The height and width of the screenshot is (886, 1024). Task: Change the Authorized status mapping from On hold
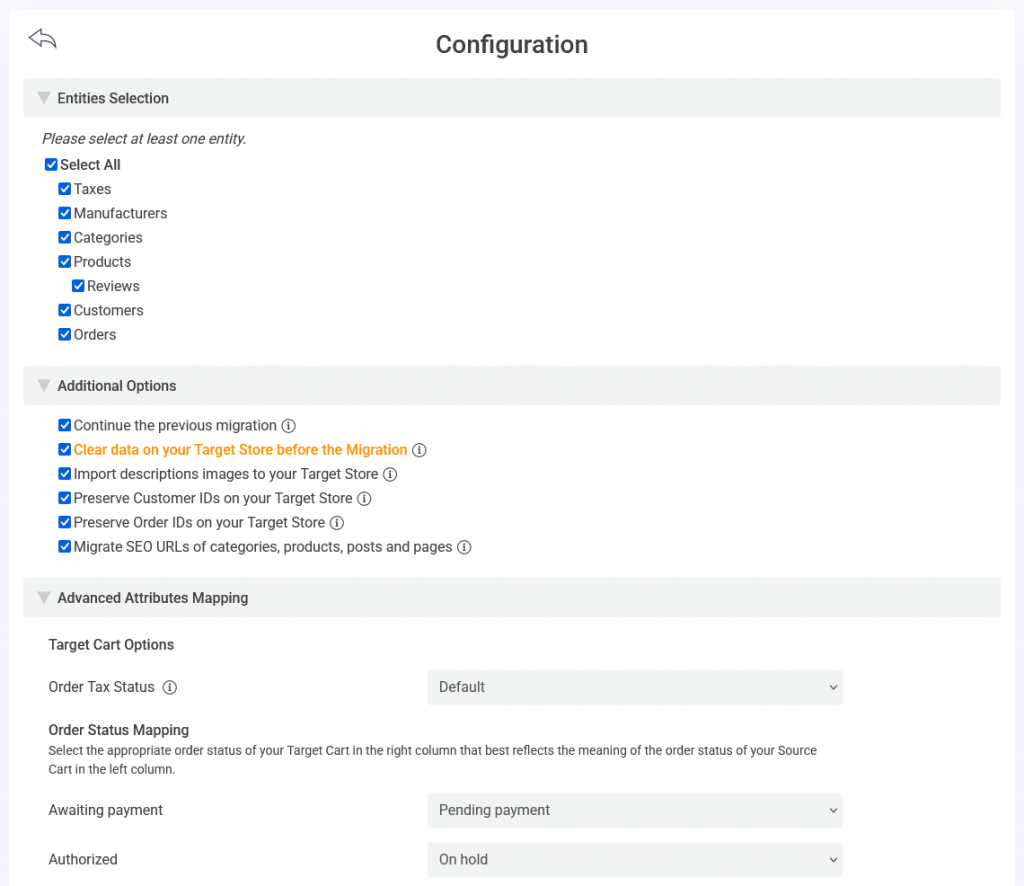click(634, 859)
